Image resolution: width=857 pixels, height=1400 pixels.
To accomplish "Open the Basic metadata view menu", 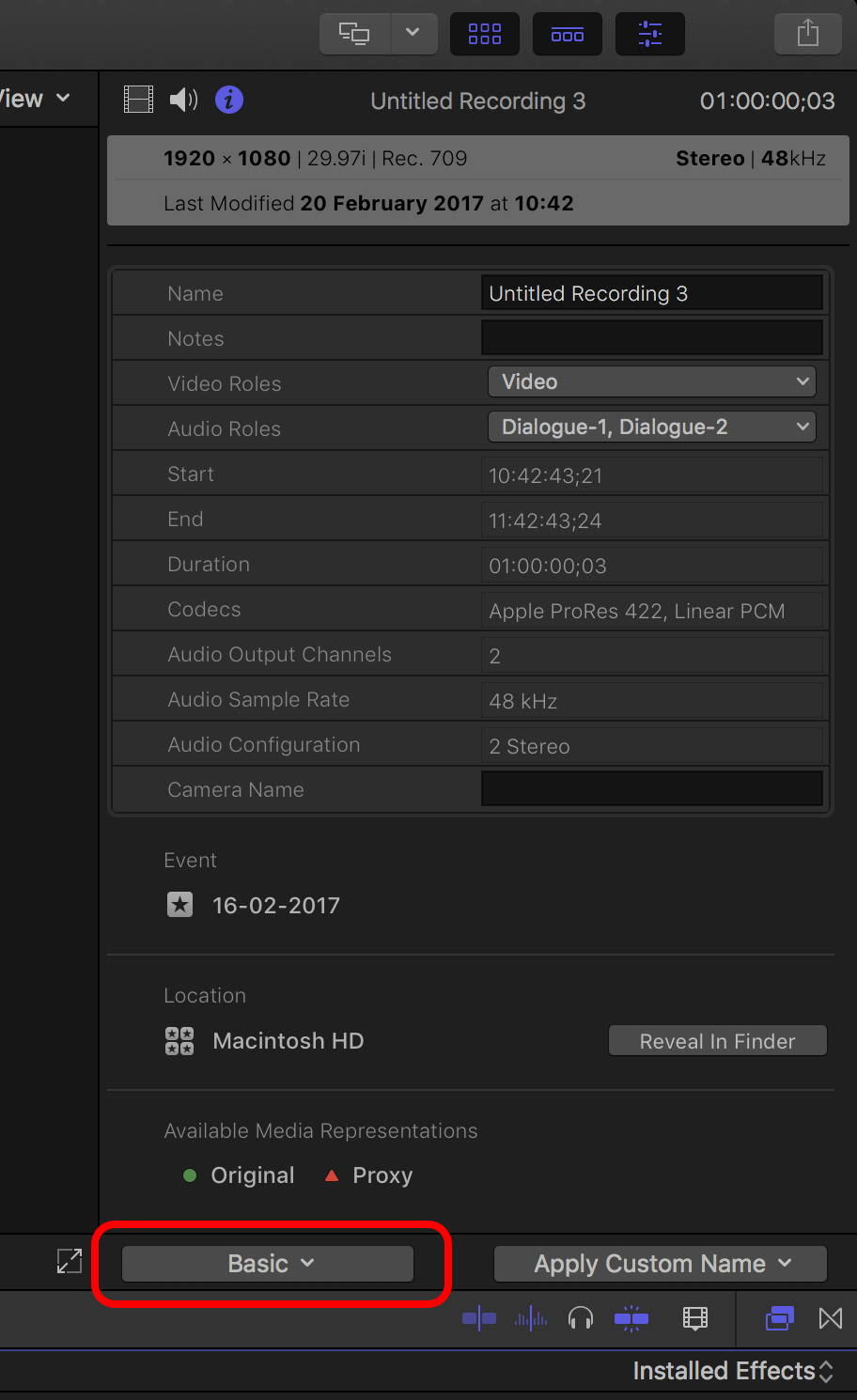I will (x=268, y=1264).
